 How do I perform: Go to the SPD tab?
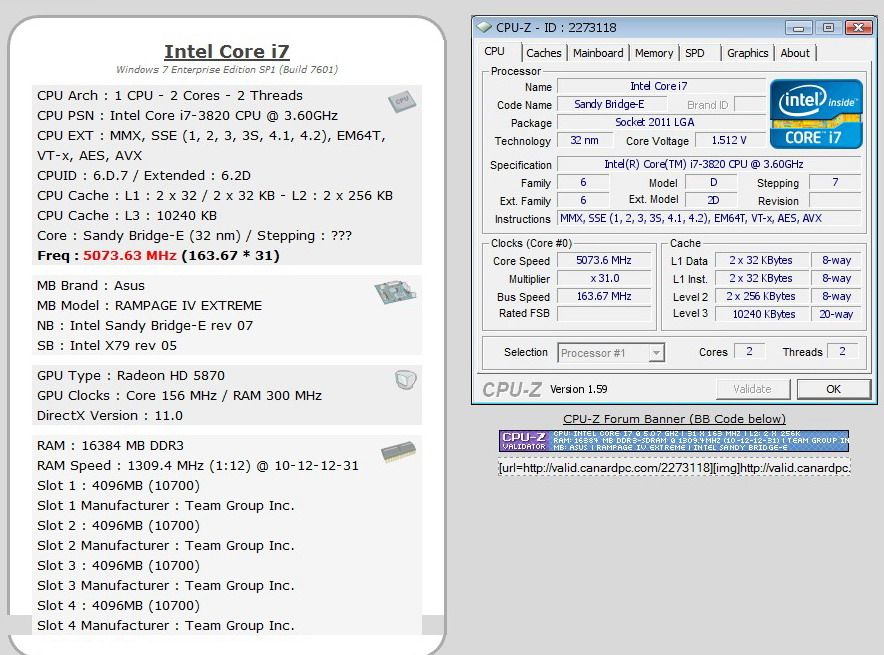point(694,53)
